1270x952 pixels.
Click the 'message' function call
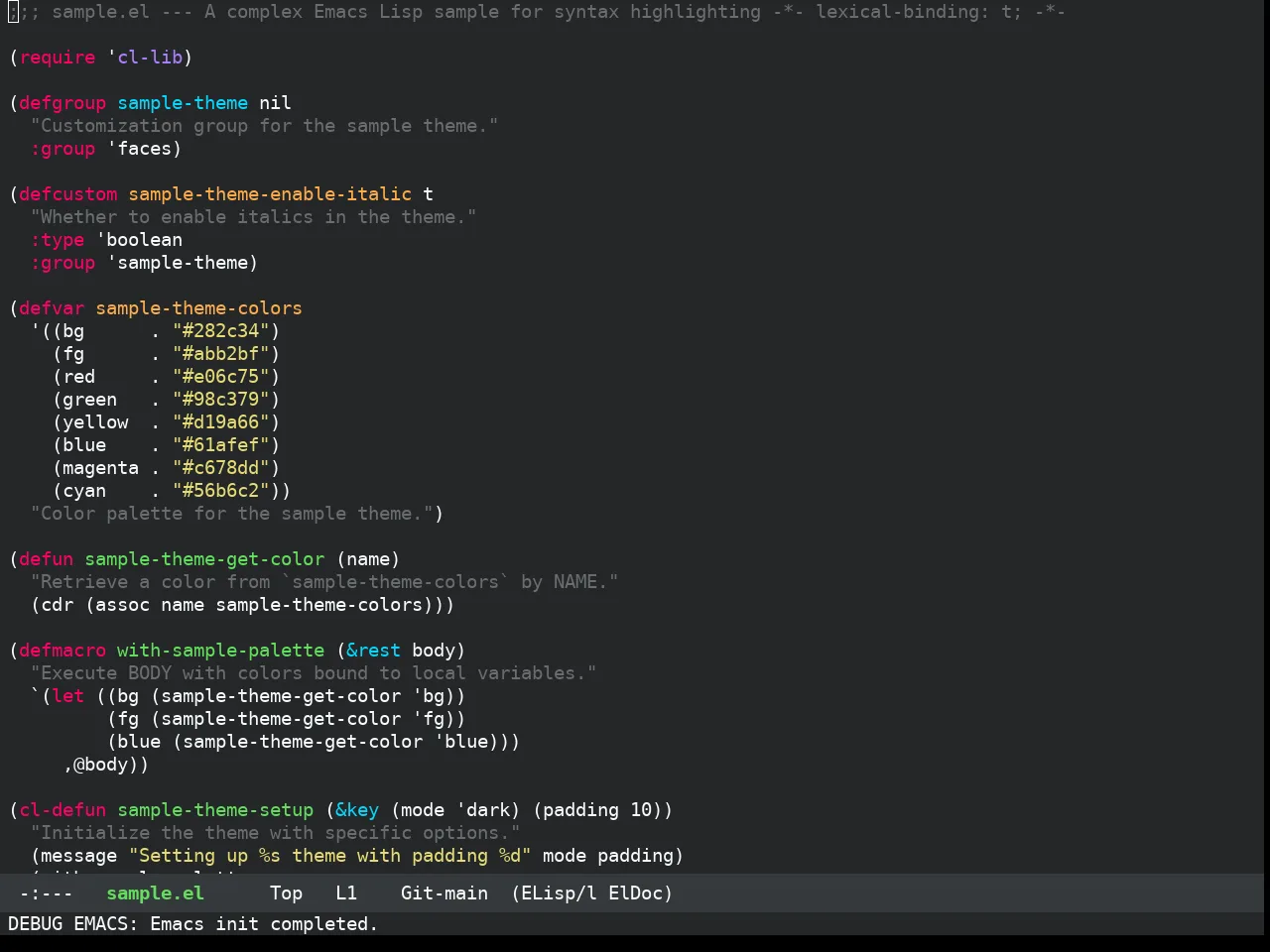pos(79,856)
